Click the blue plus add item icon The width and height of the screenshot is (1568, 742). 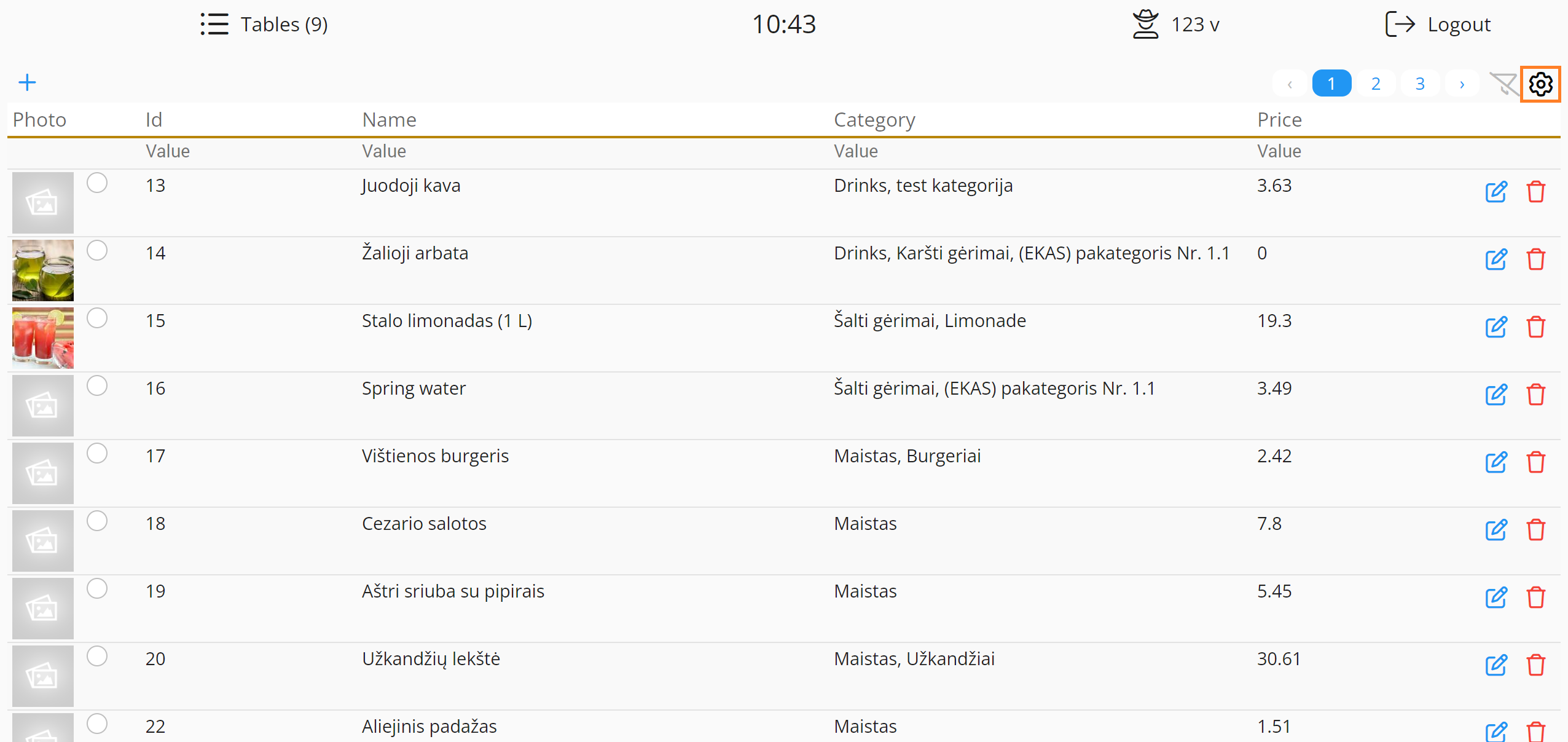[27, 82]
